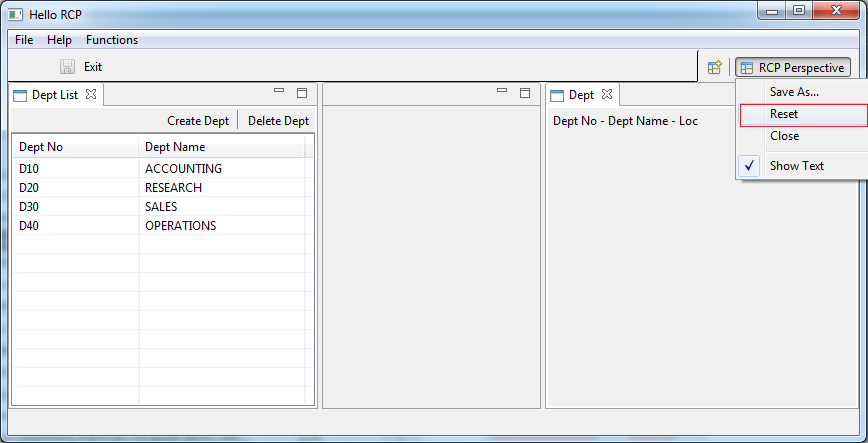Viewport: 868px width, 443px height.
Task: Click the Dept No - Dept Name - Loc label
Action: 626,121
